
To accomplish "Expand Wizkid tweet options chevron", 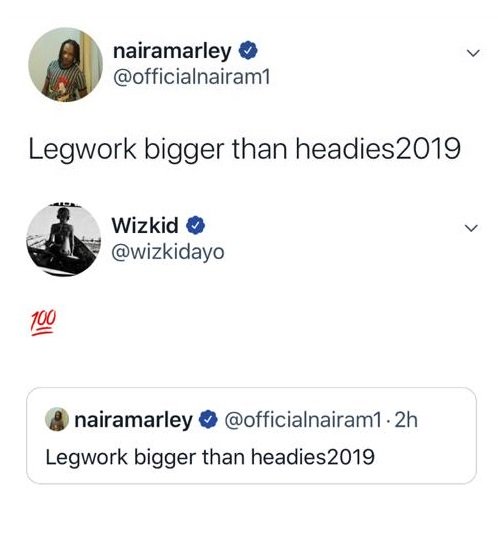I will 471,228.
